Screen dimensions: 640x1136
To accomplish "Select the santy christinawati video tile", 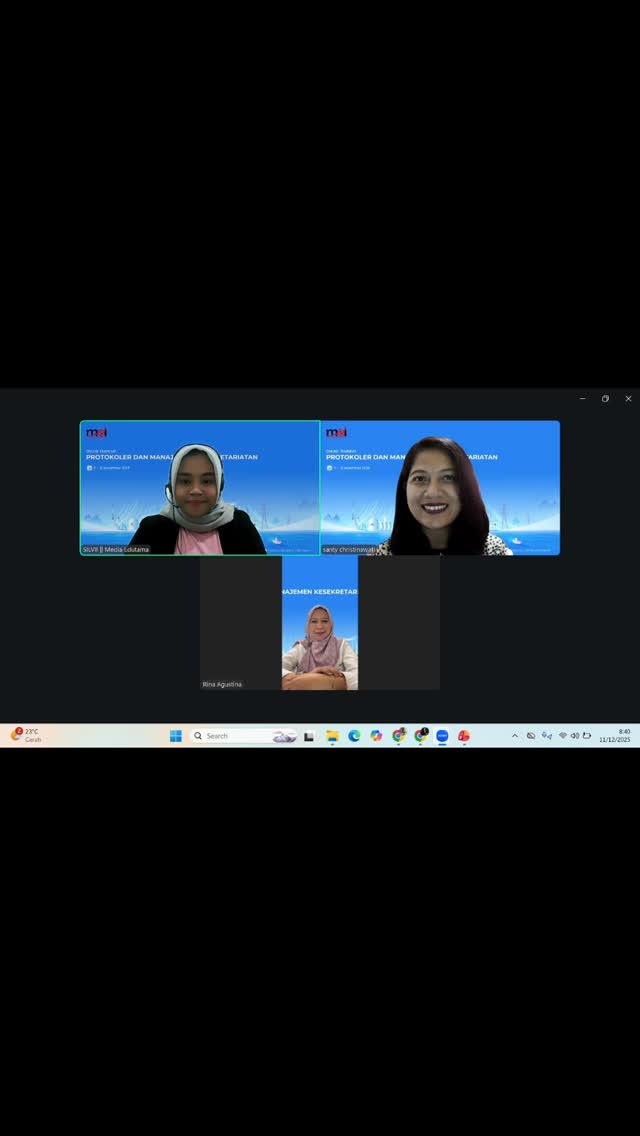I will (440, 488).
